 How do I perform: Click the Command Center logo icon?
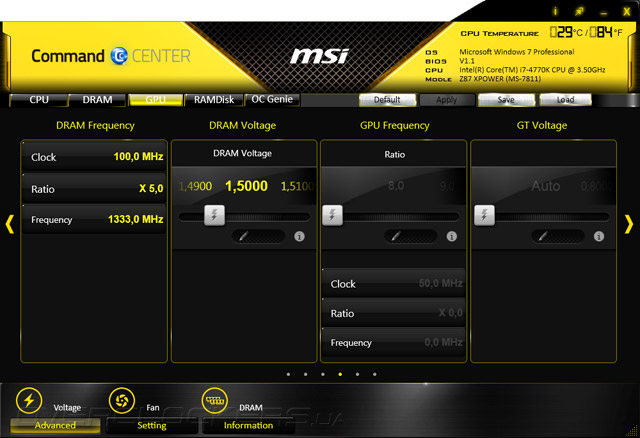point(119,56)
